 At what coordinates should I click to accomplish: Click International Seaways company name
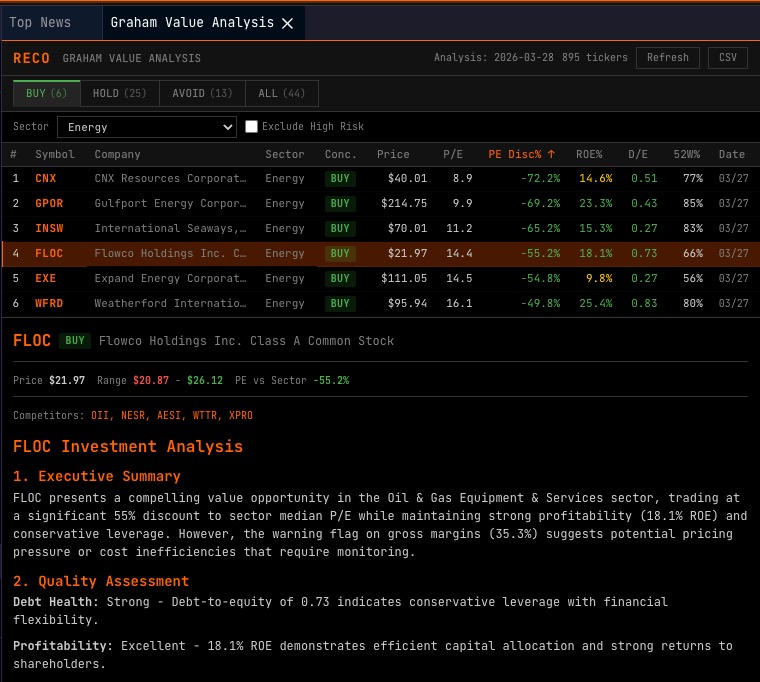coord(170,228)
